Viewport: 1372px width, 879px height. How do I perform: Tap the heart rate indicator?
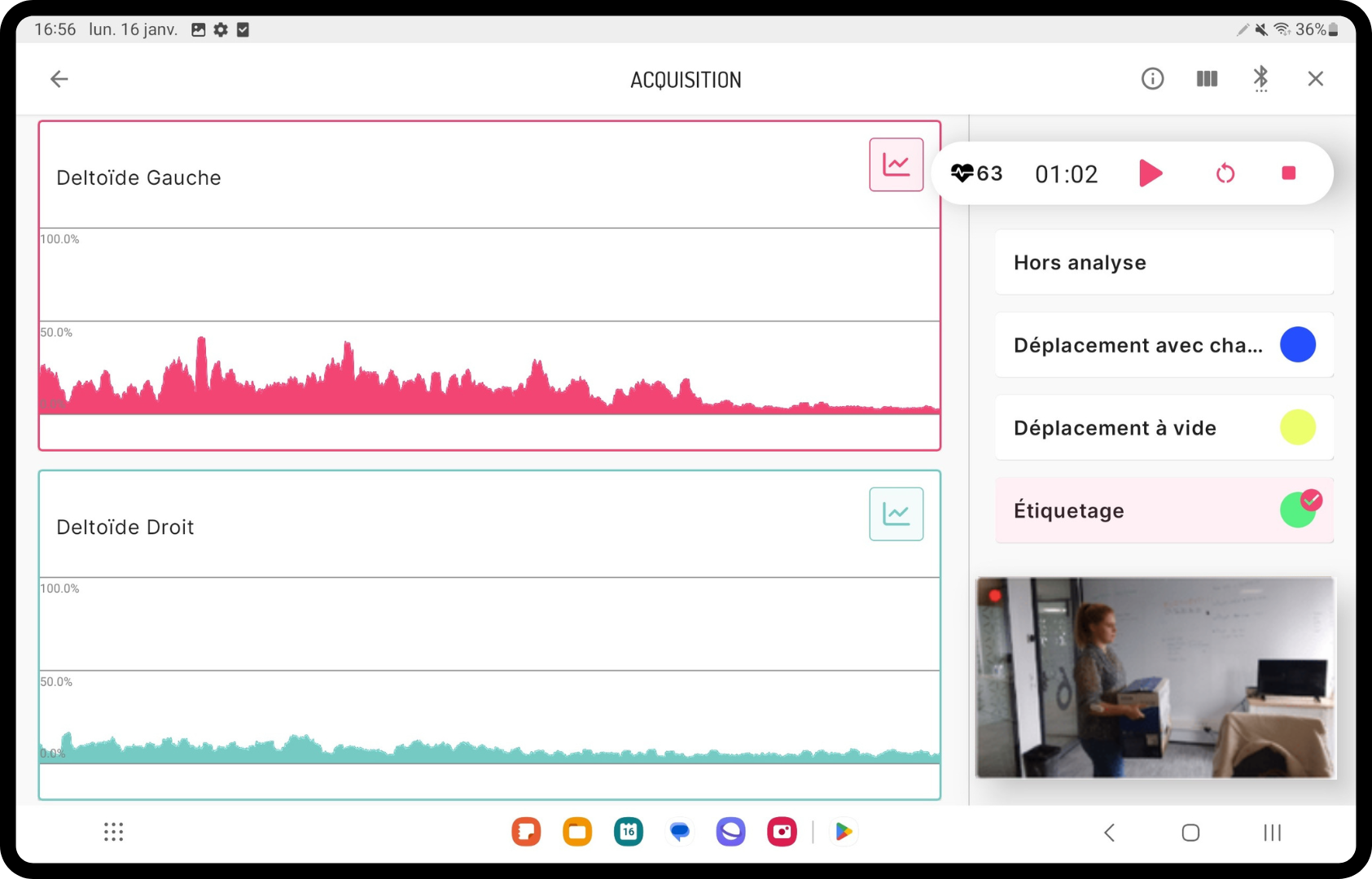(x=976, y=173)
